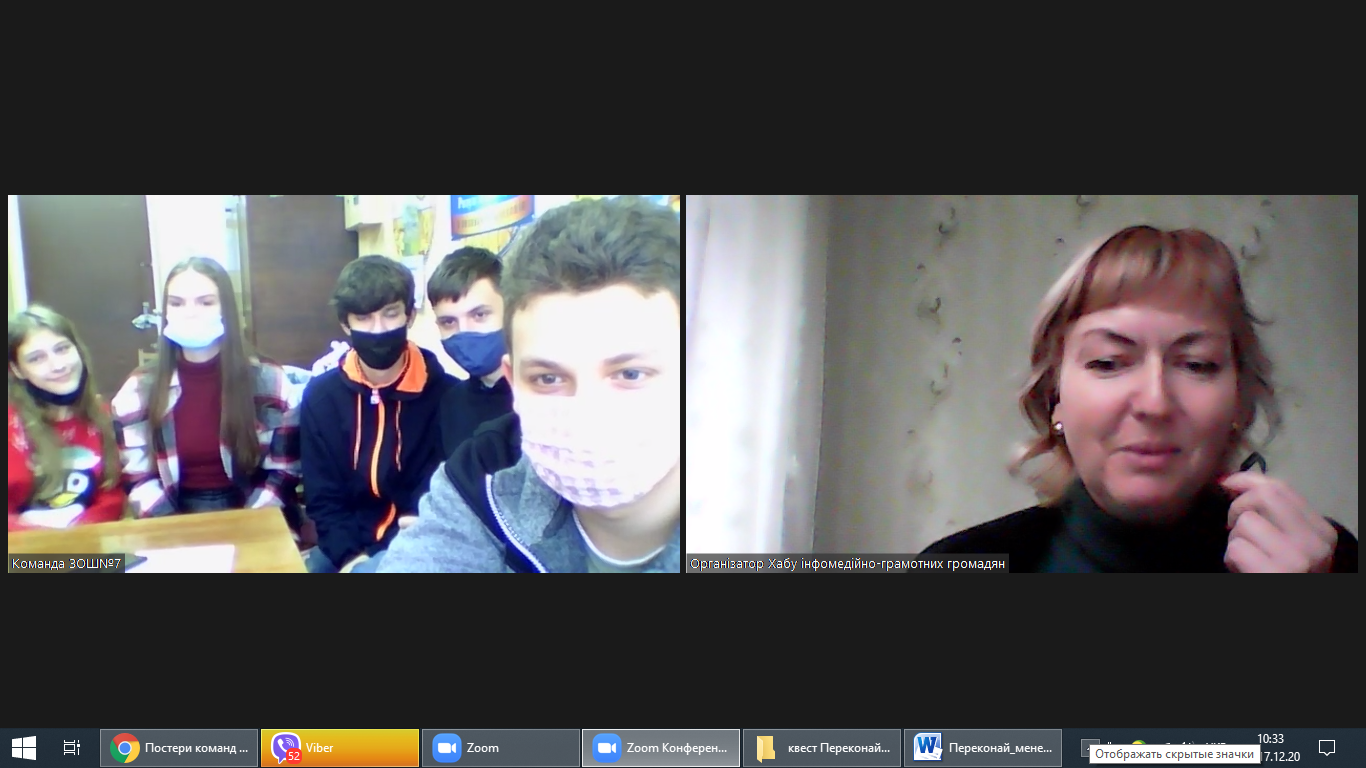Click the Show Desktop strip at taskbar edge
The image size is (1366, 768).
tap(1362, 747)
